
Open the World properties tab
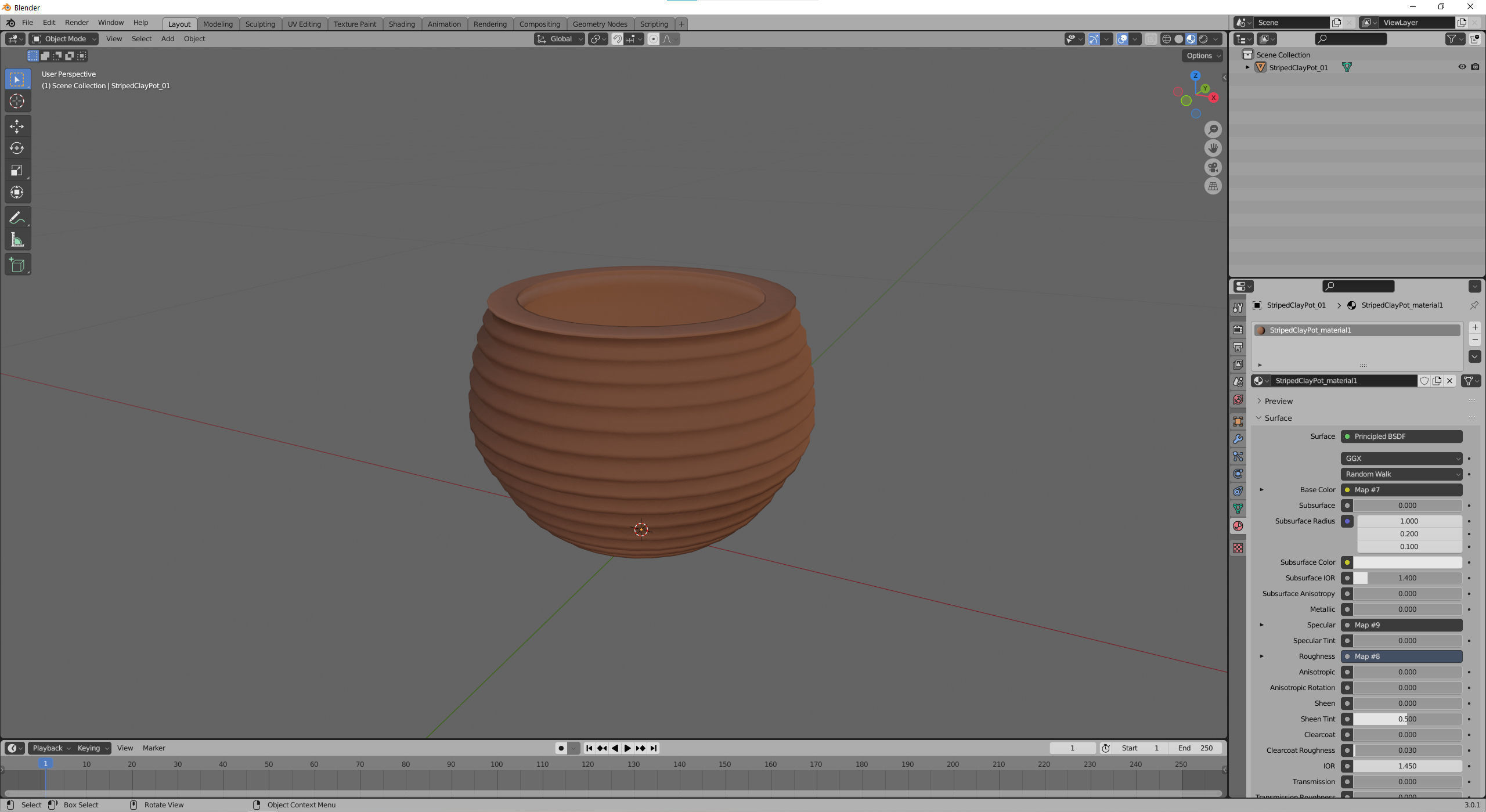click(x=1238, y=400)
